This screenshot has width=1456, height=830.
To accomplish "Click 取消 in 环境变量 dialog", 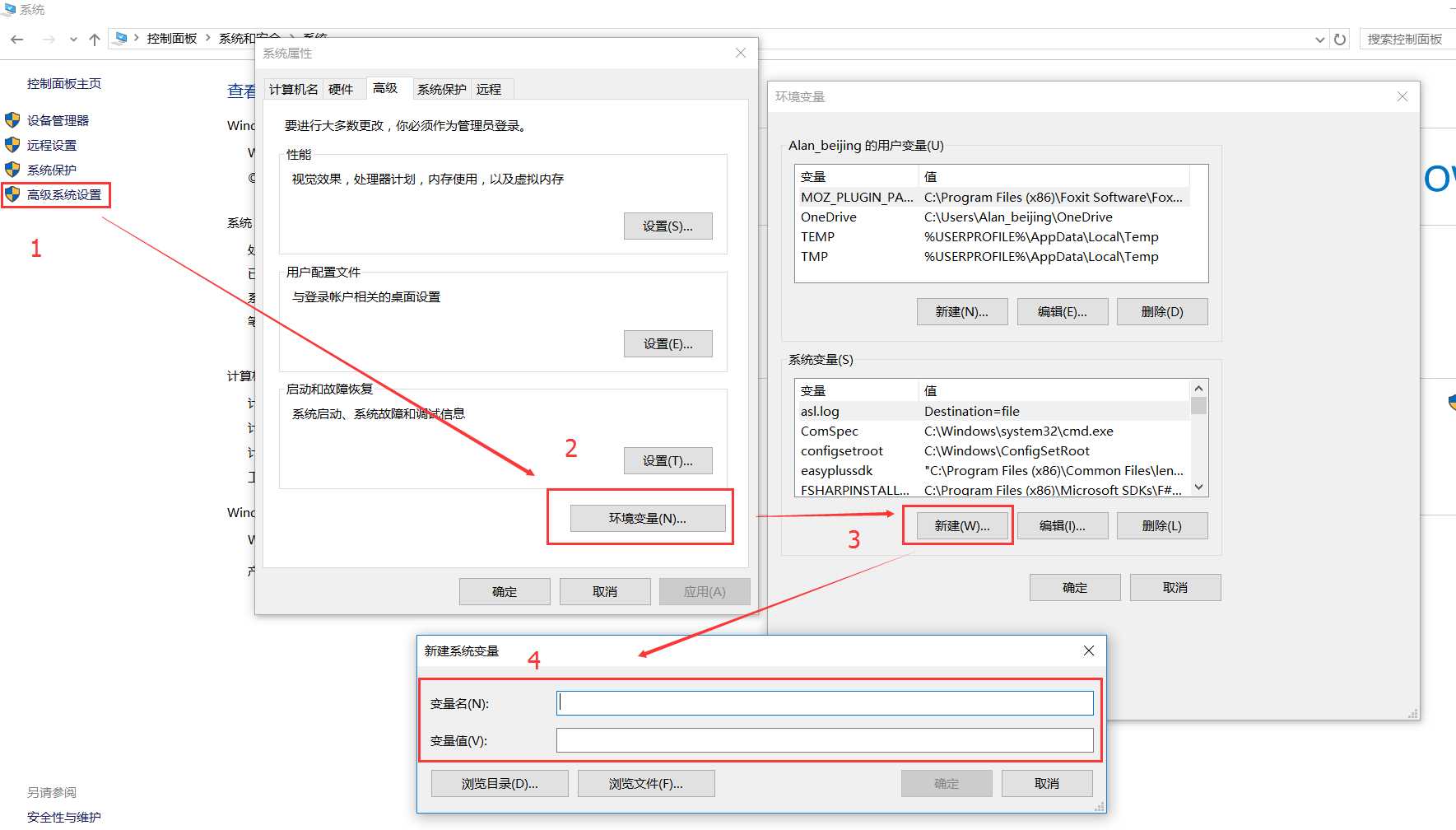I will point(1175,587).
